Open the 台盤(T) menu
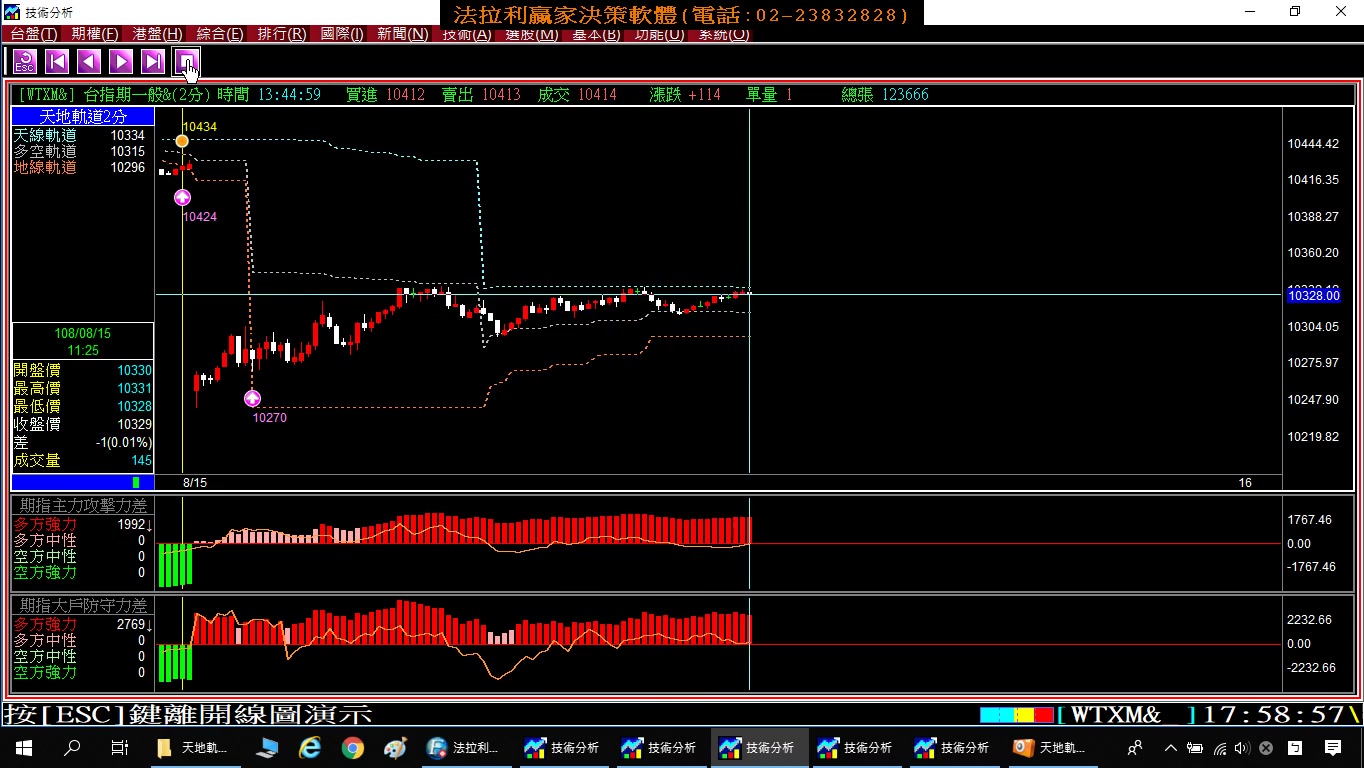Screen dimensions: 1364x768 34,34
